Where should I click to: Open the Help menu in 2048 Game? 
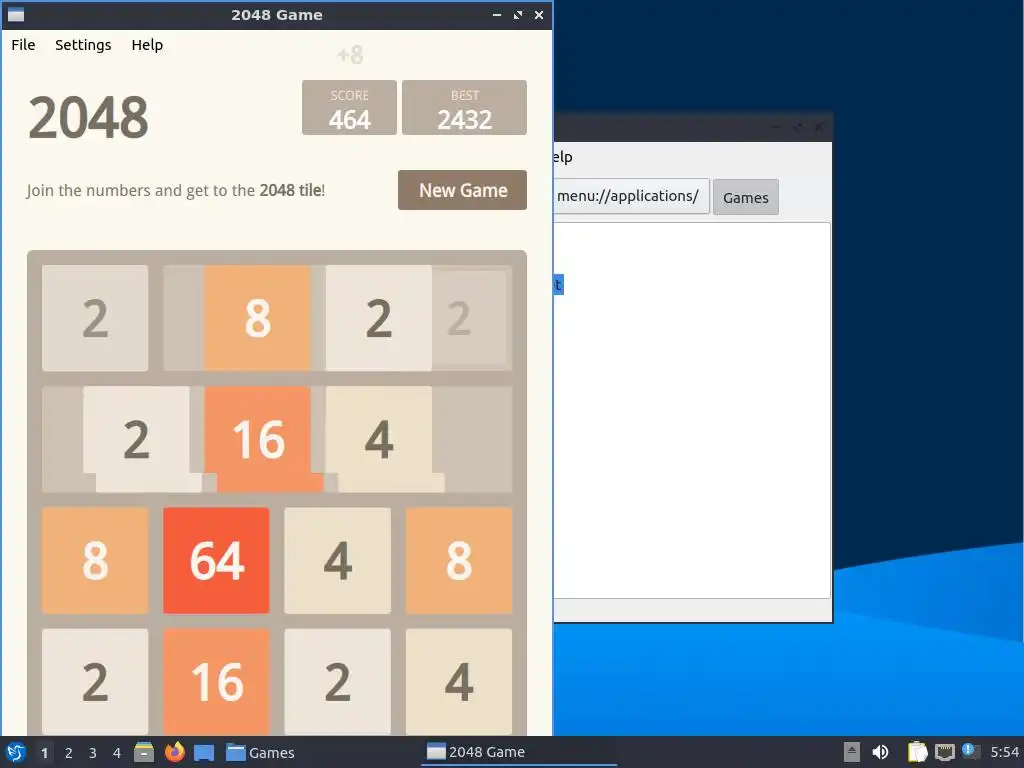pyautogui.click(x=147, y=44)
